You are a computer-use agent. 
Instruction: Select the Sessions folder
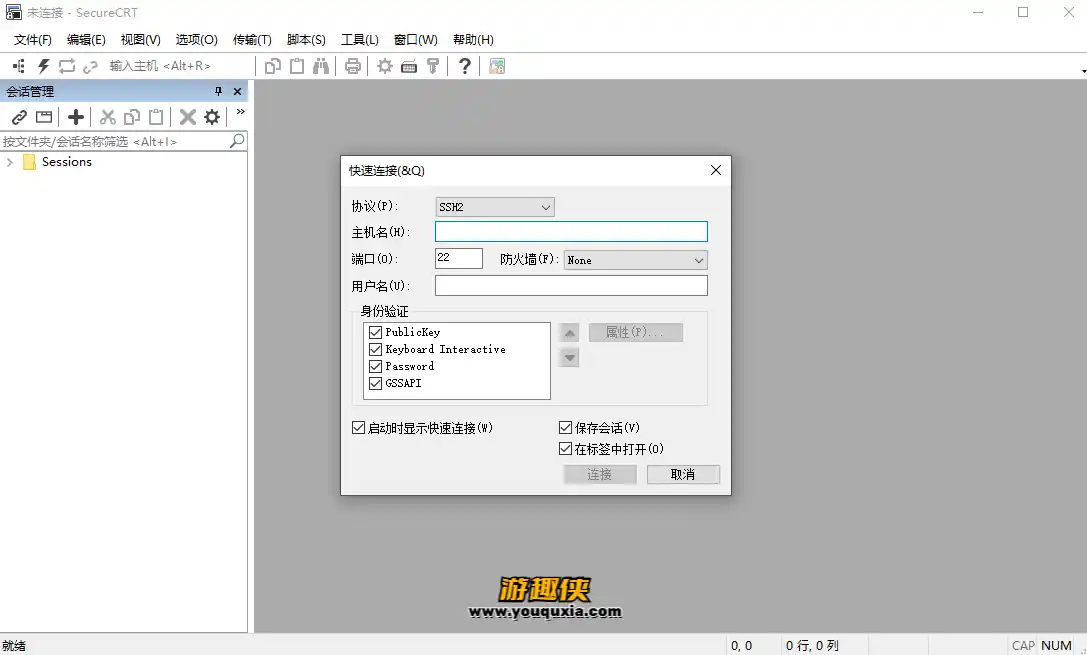pos(67,162)
